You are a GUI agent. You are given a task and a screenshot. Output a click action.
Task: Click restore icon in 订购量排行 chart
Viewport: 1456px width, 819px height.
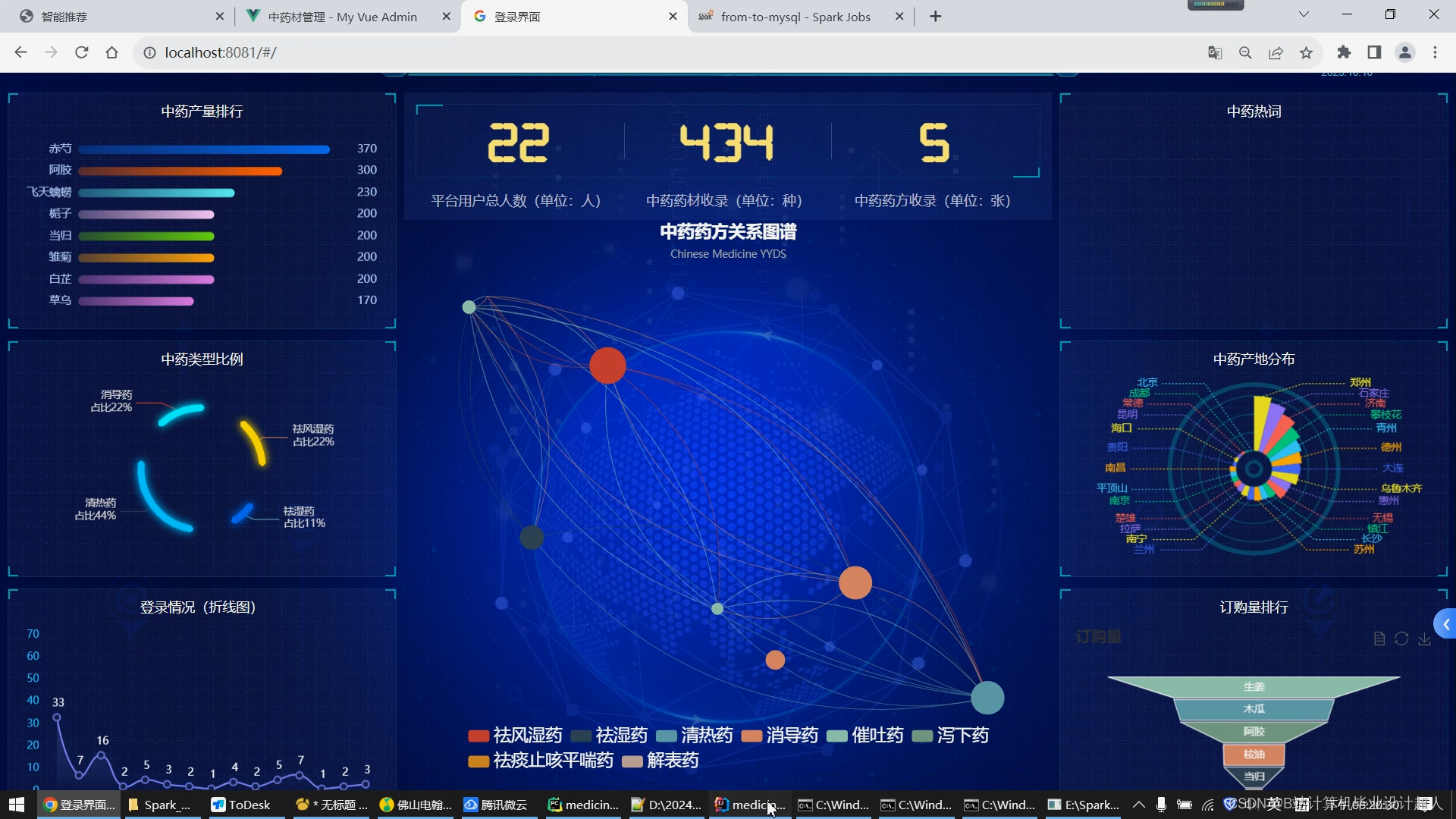(x=1401, y=639)
